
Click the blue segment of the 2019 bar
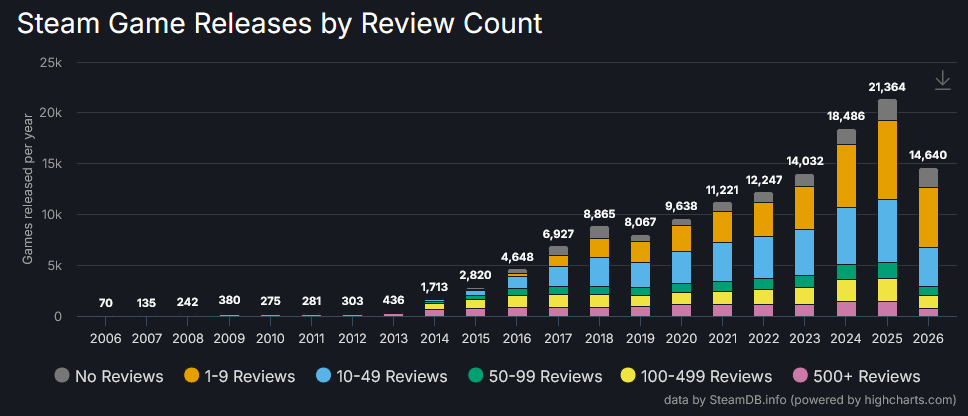point(640,275)
